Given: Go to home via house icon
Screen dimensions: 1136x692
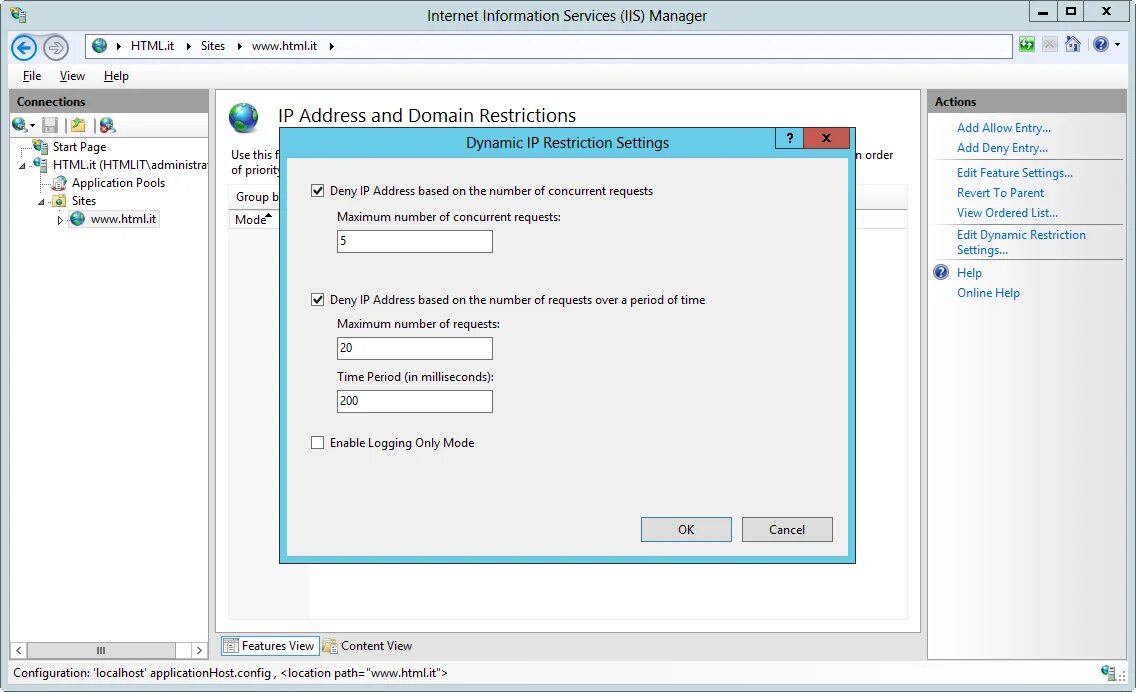Looking at the screenshot, I should [1073, 44].
